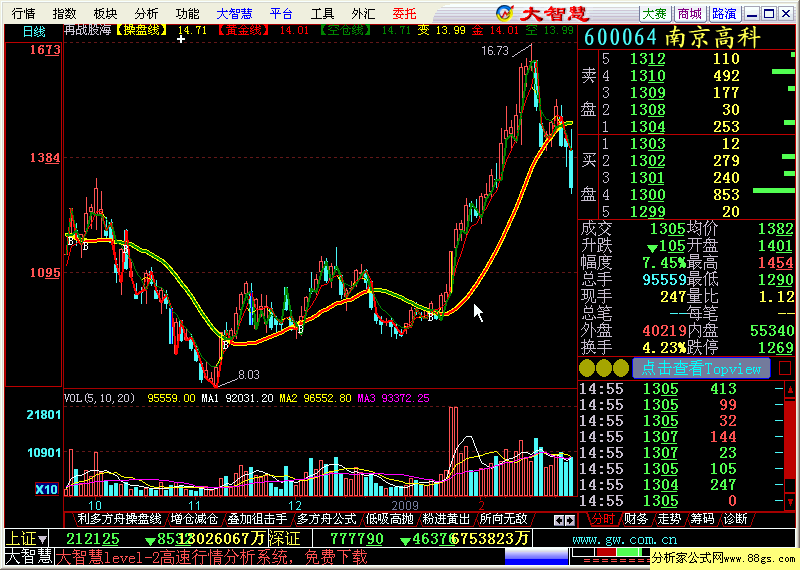Screen dimensions: 800x570
Task: Click the 点击查看Topview button
Action: pyautogui.click(x=701, y=368)
